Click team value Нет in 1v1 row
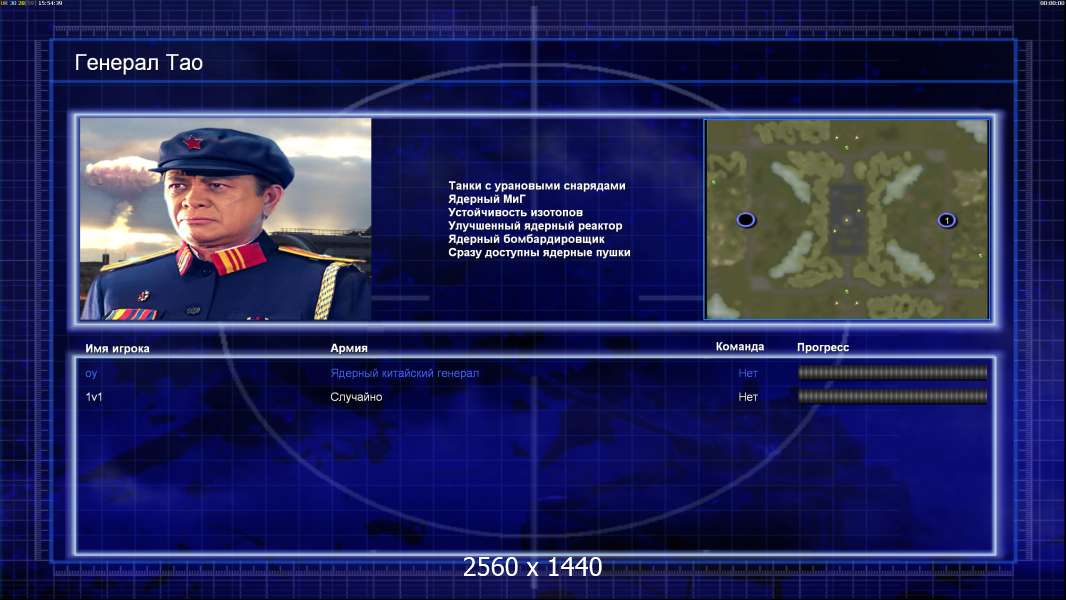This screenshot has height=600, width=1066. tap(748, 397)
